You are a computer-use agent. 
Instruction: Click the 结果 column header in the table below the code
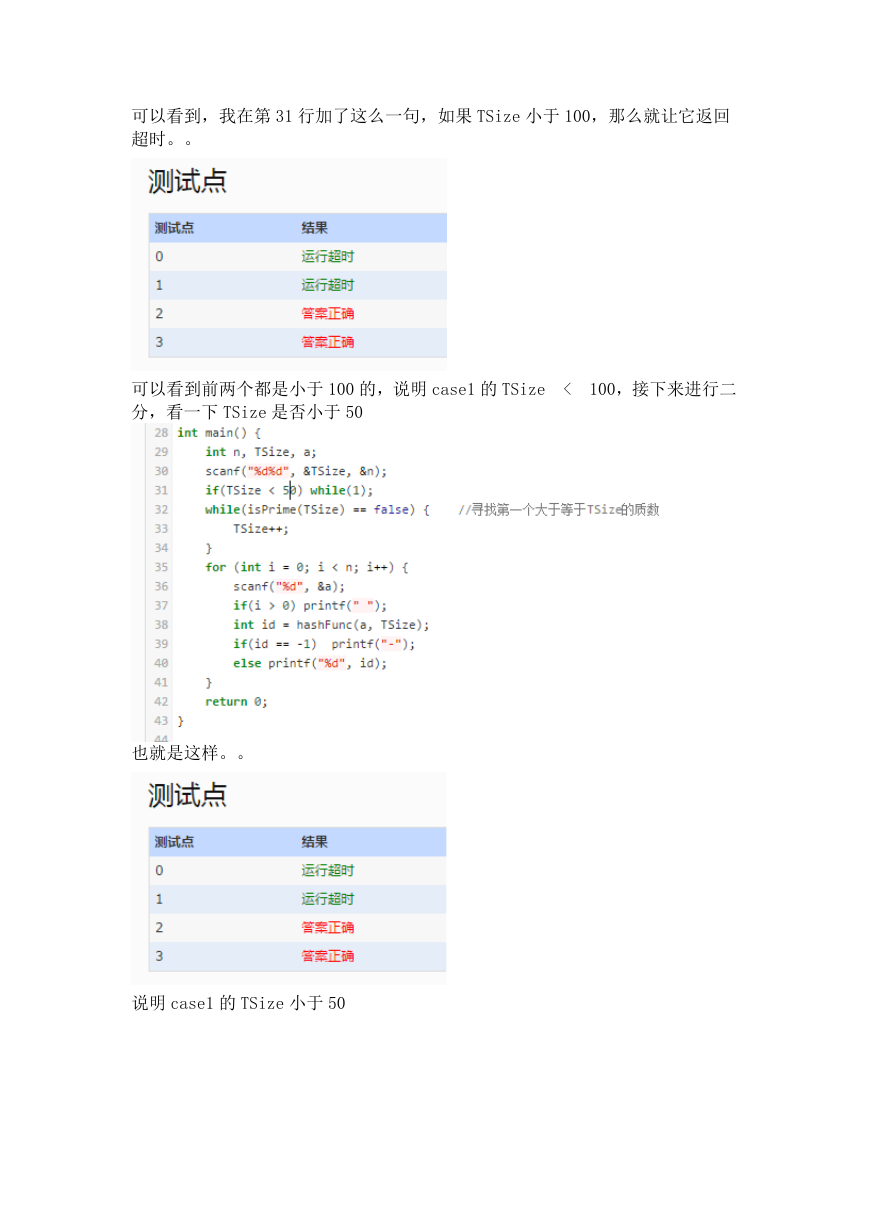click(315, 842)
